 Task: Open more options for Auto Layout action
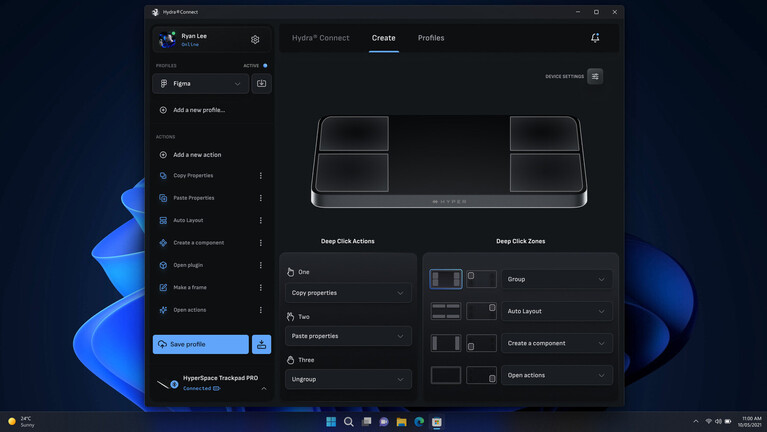pos(261,221)
